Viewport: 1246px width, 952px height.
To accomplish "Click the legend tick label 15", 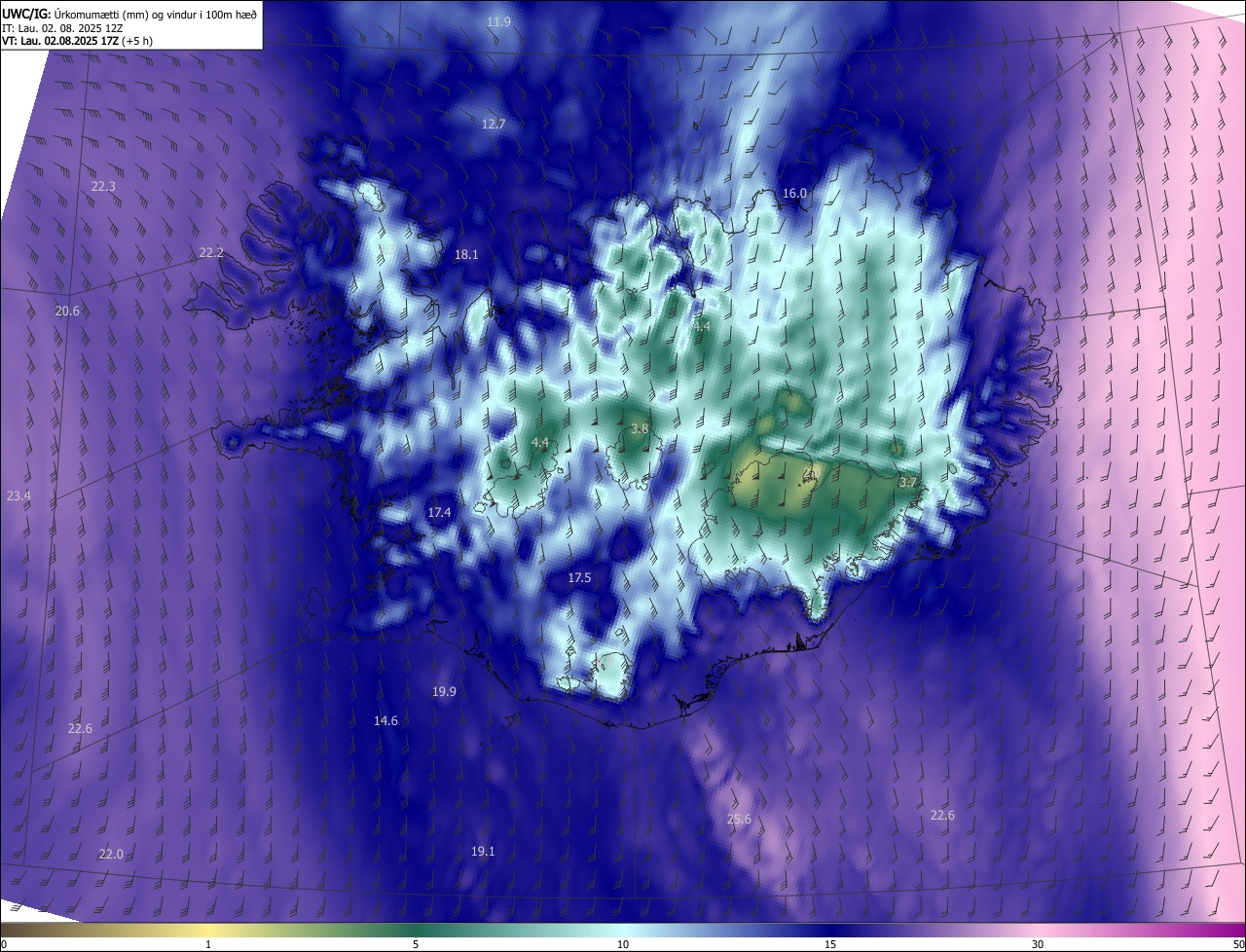I will pos(830,944).
